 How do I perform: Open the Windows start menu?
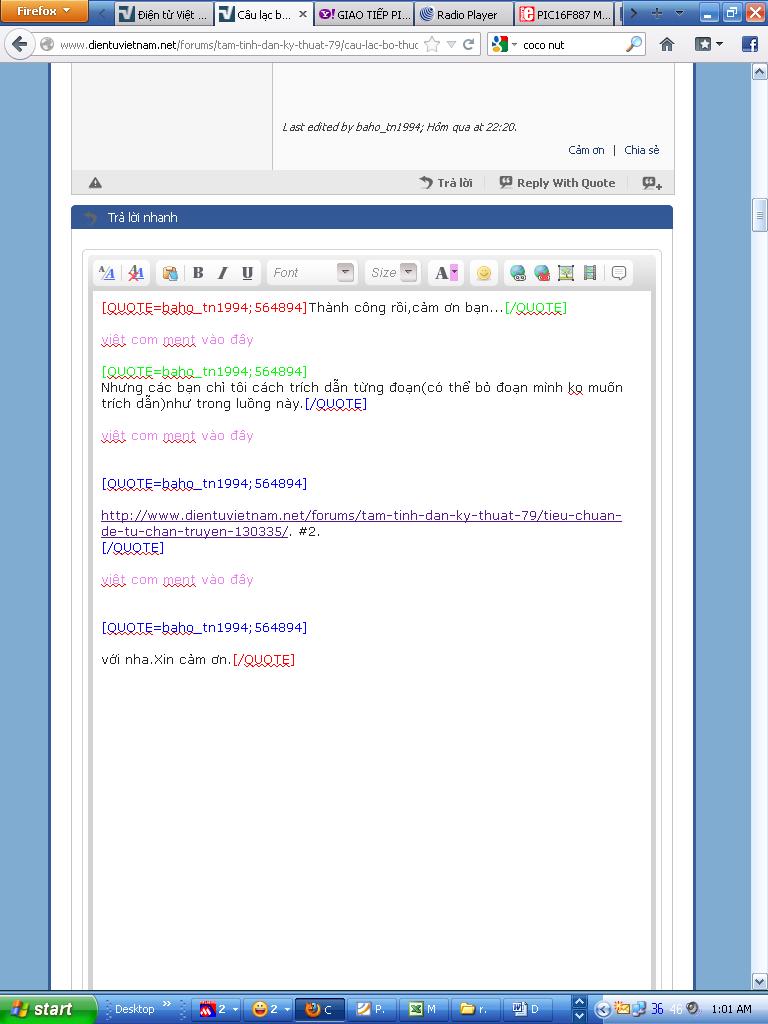pos(47,1009)
